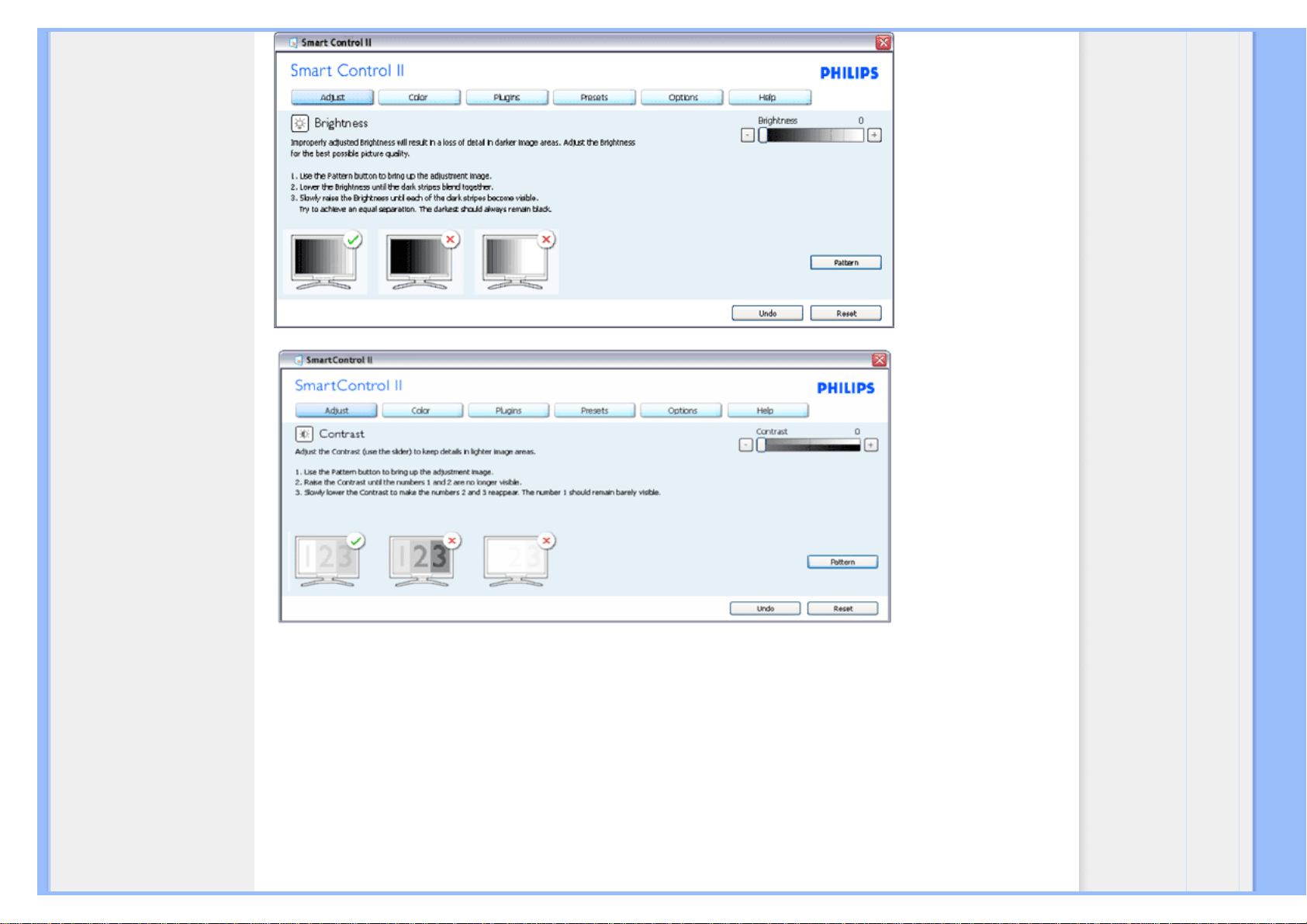The height and width of the screenshot is (924, 1307).
Task: Open the Color tab in the Brightness window
Action: (x=419, y=98)
